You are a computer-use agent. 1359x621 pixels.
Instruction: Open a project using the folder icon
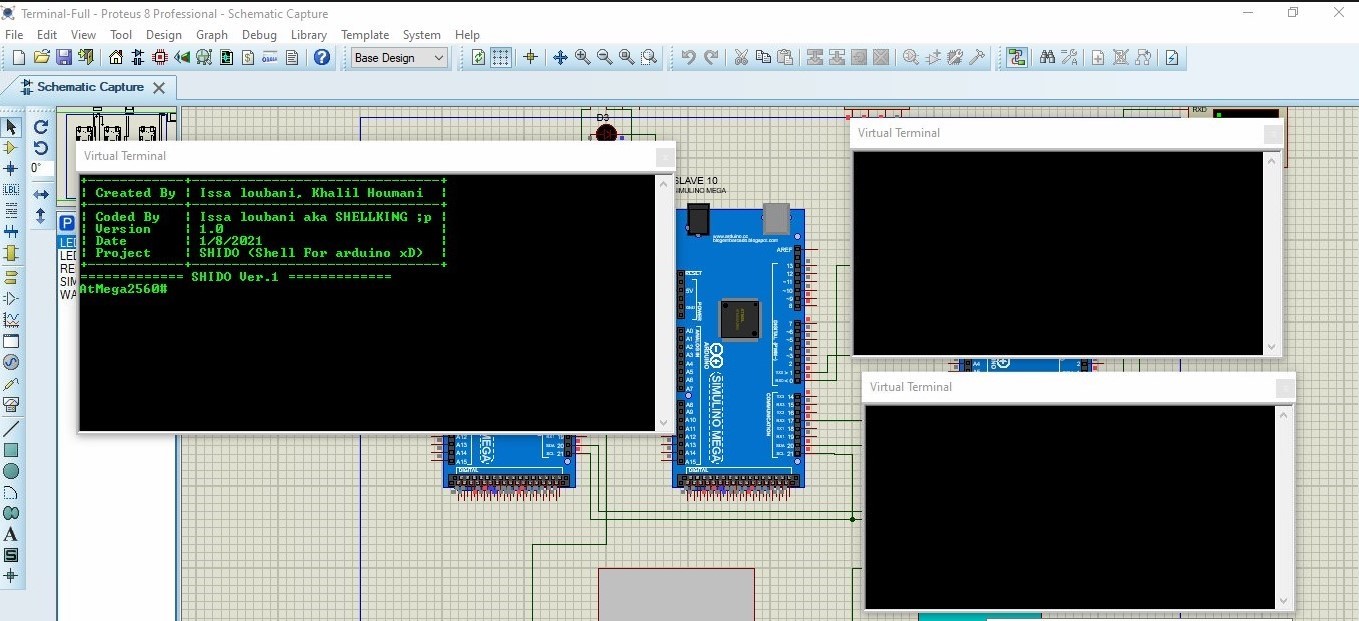tap(41, 58)
